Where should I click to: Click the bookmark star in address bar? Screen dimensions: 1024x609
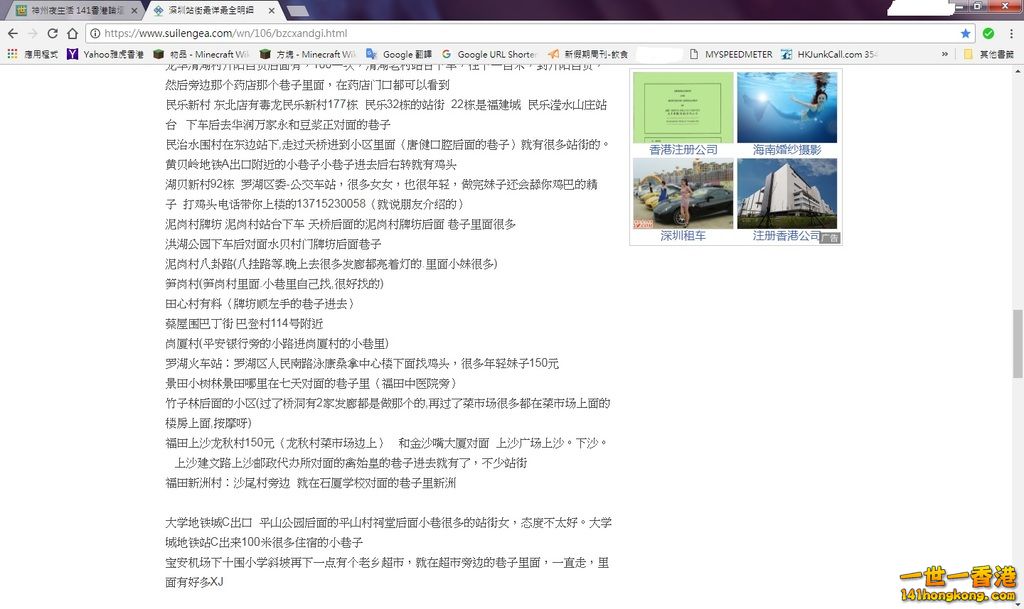pyautogui.click(x=965, y=33)
